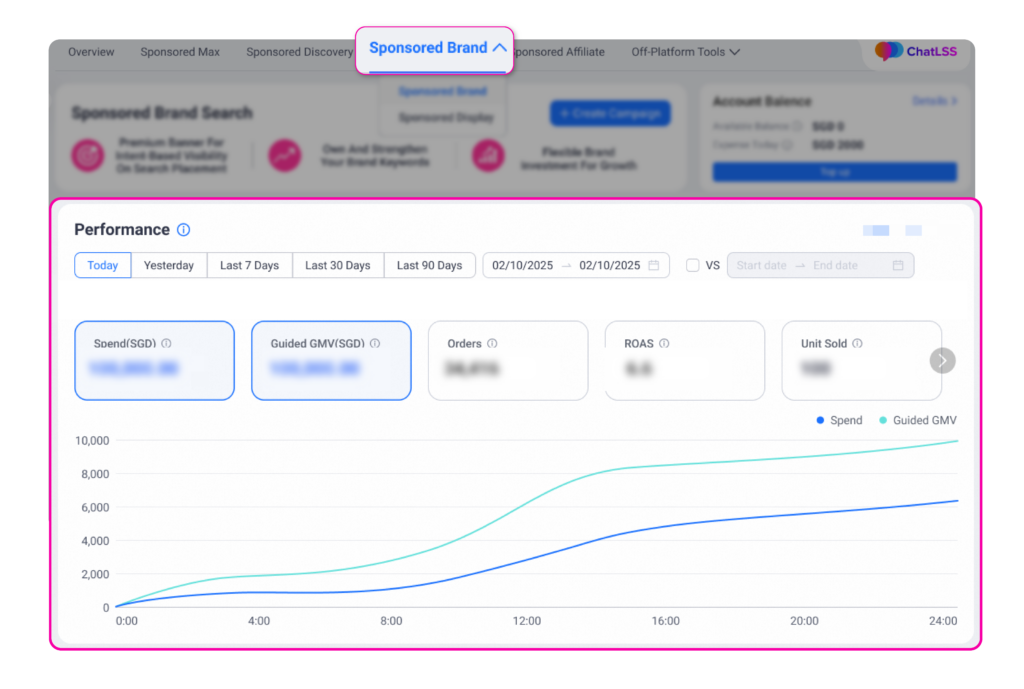Click the info icon beside Orders
This screenshot has height=689, width=1024.
pos(492,343)
